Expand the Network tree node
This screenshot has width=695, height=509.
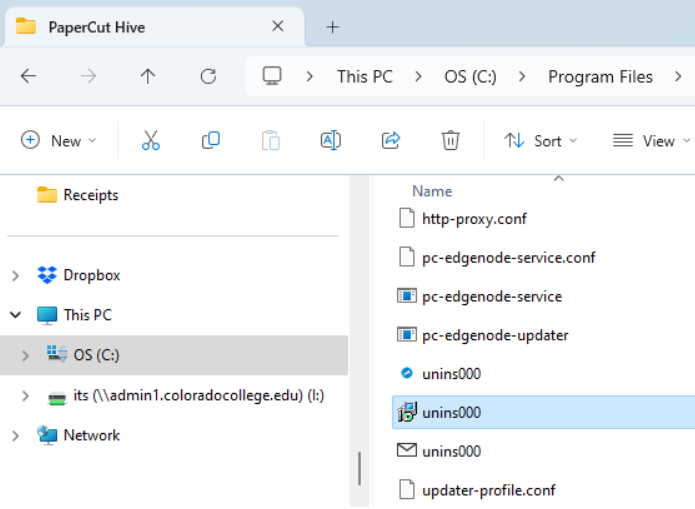click(16, 436)
